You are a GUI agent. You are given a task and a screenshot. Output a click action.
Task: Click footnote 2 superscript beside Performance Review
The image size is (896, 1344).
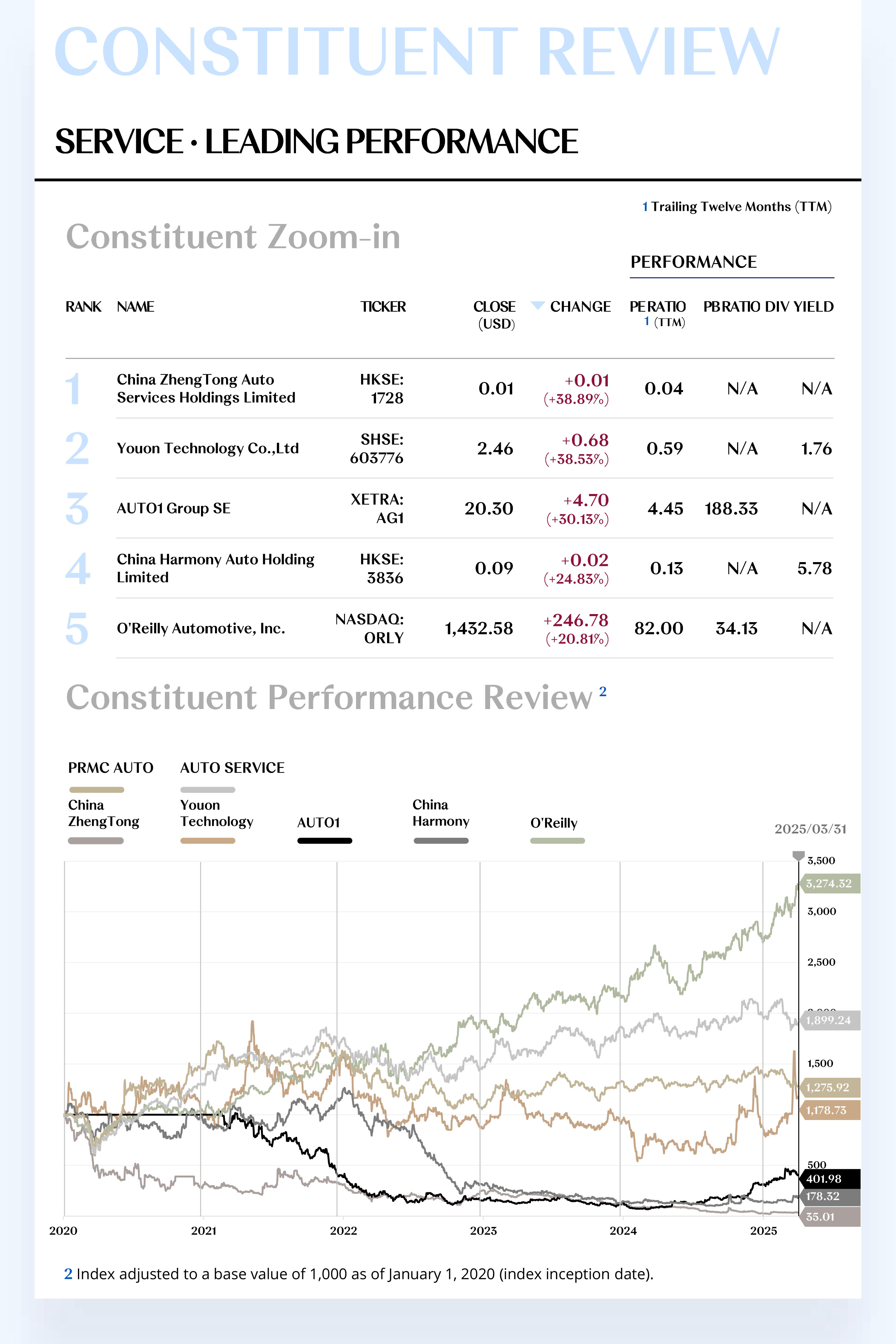[x=602, y=691]
